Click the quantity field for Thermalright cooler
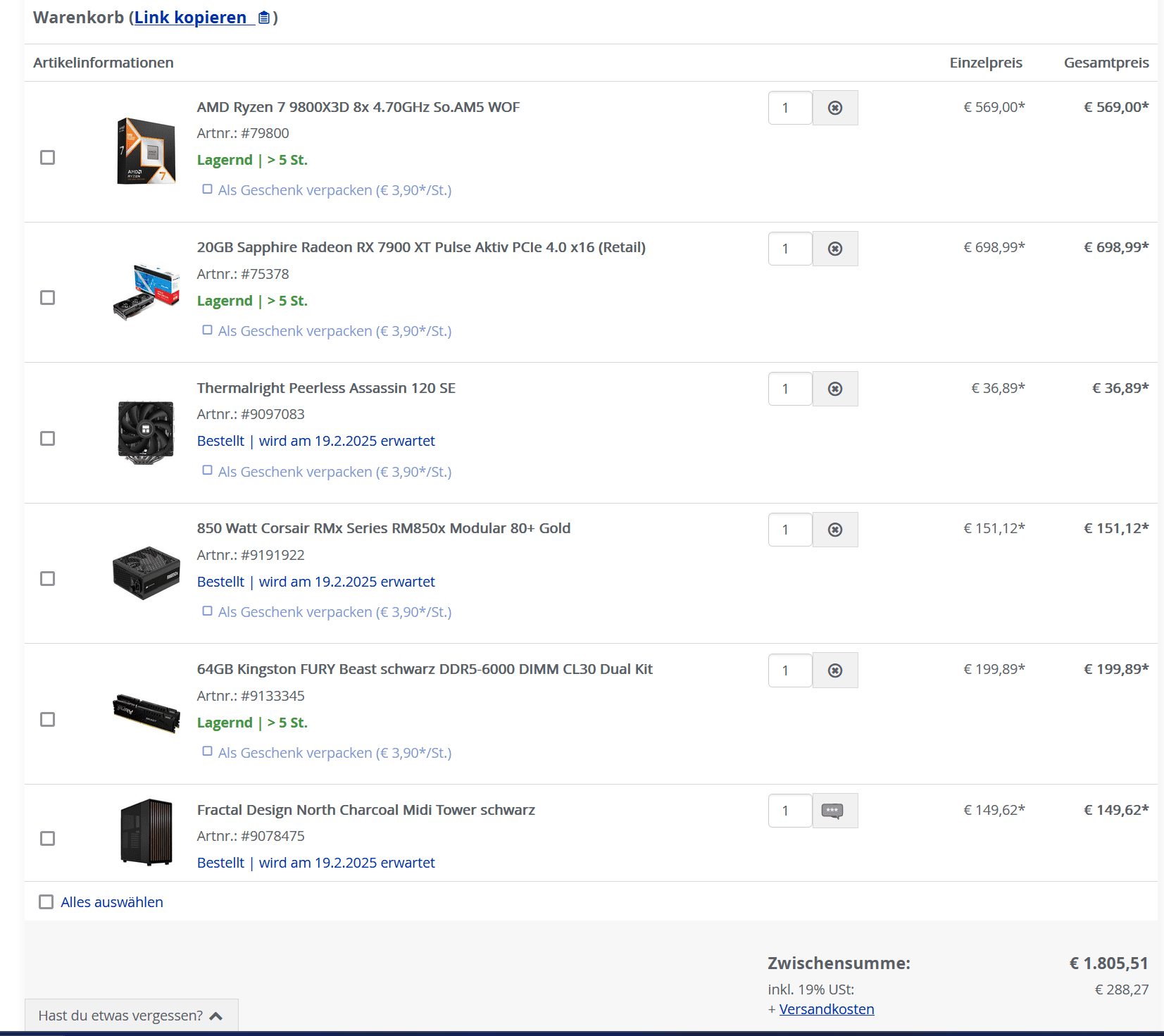1164x1036 pixels. (x=790, y=389)
